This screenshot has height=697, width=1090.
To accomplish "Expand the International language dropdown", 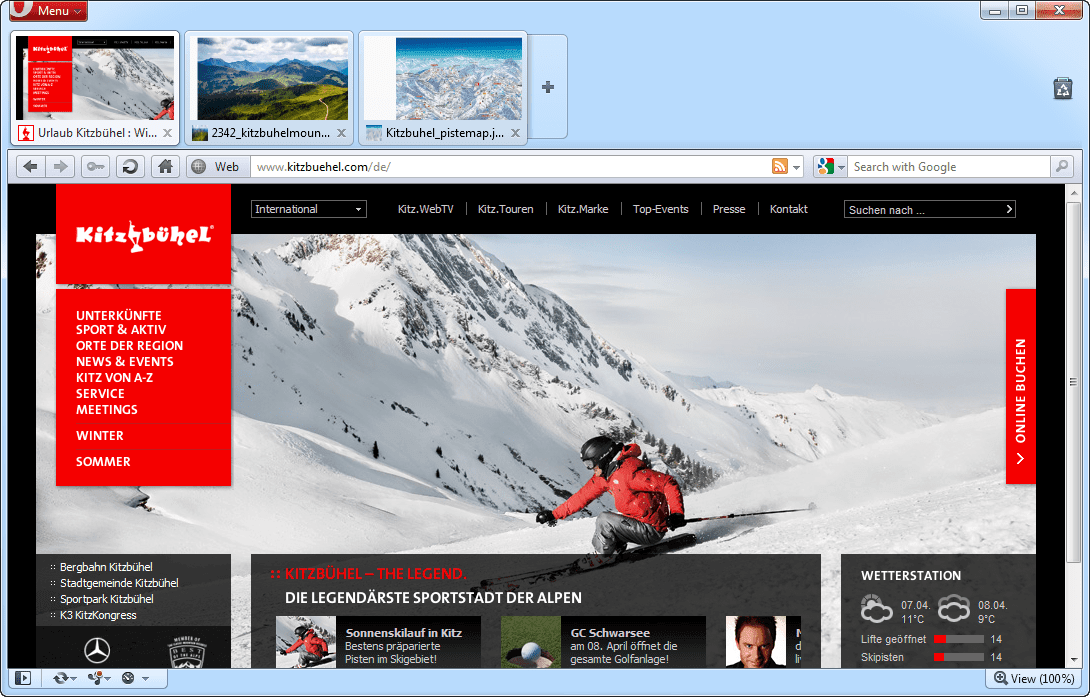I will 309,209.
